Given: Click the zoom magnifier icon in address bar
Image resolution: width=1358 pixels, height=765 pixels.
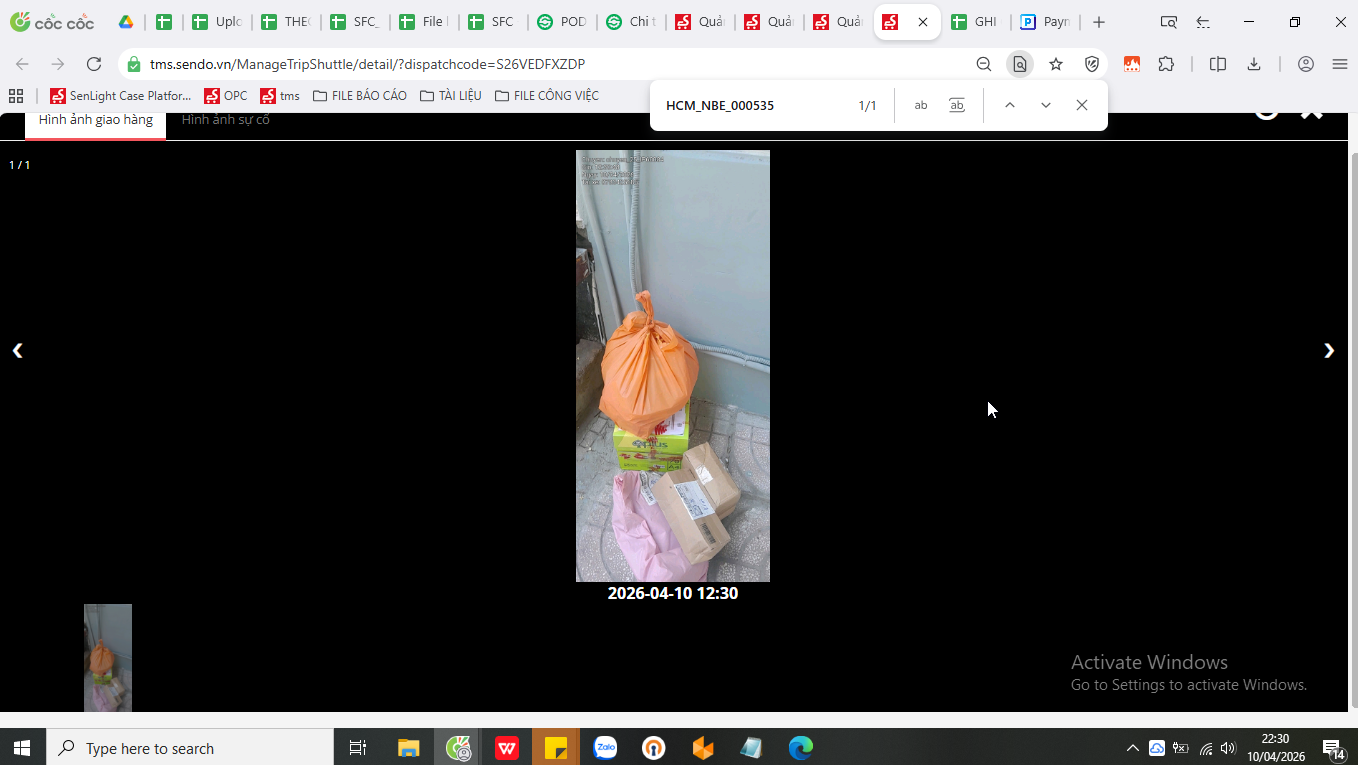Looking at the screenshot, I should [984, 64].
